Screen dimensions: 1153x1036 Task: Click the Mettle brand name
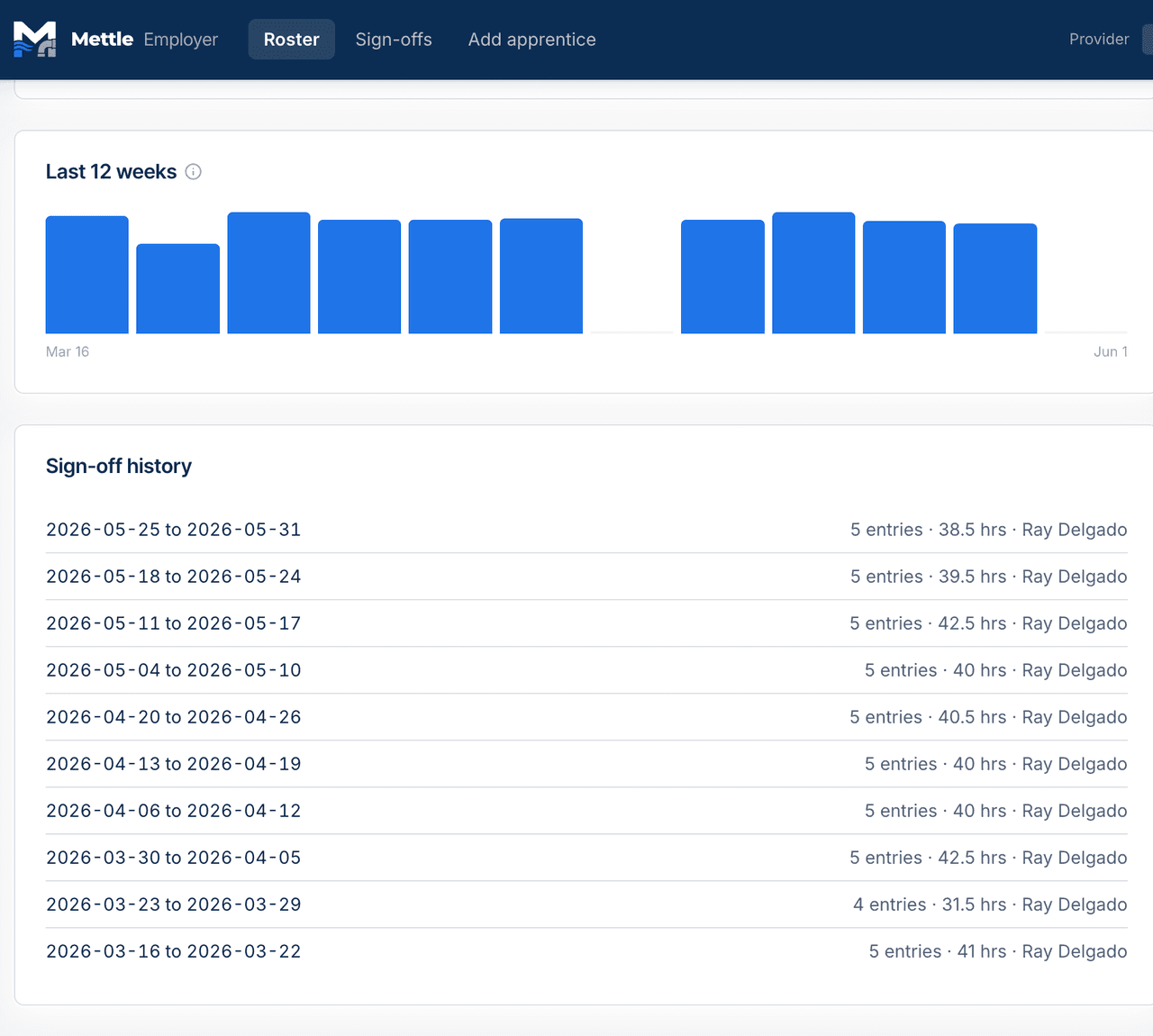click(x=102, y=40)
